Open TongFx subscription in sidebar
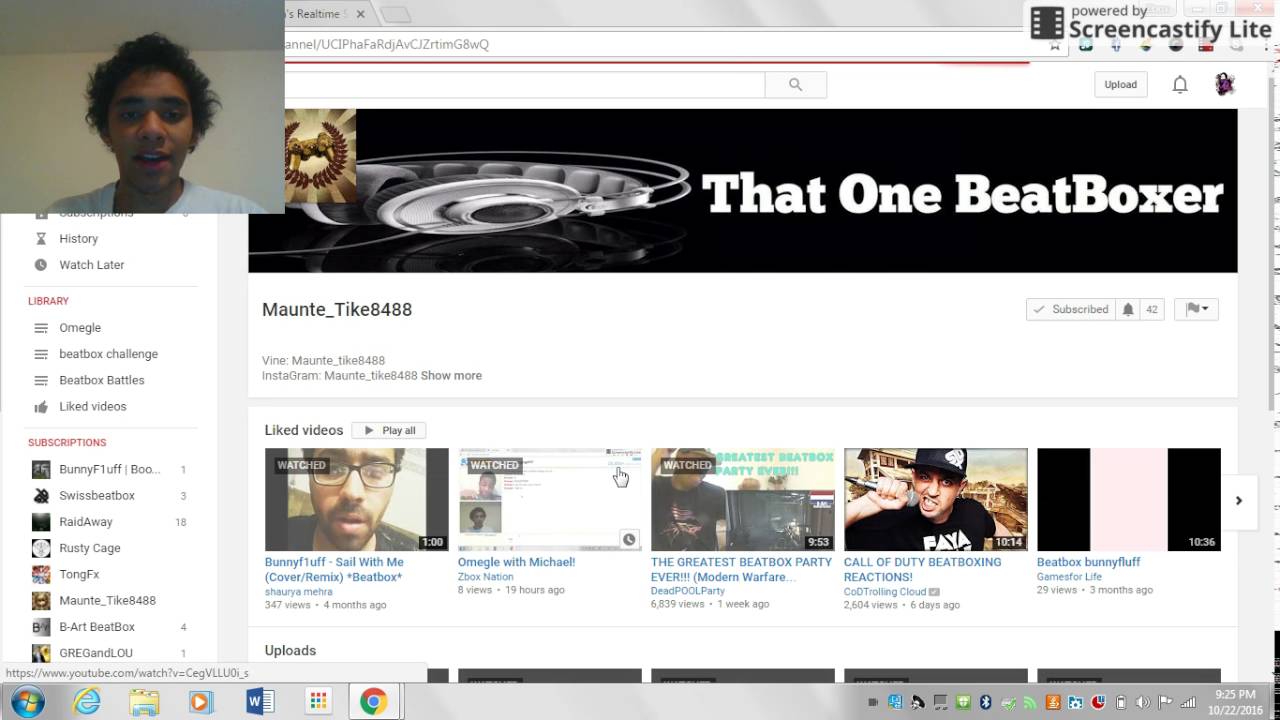This screenshot has width=1280, height=720. point(79,575)
